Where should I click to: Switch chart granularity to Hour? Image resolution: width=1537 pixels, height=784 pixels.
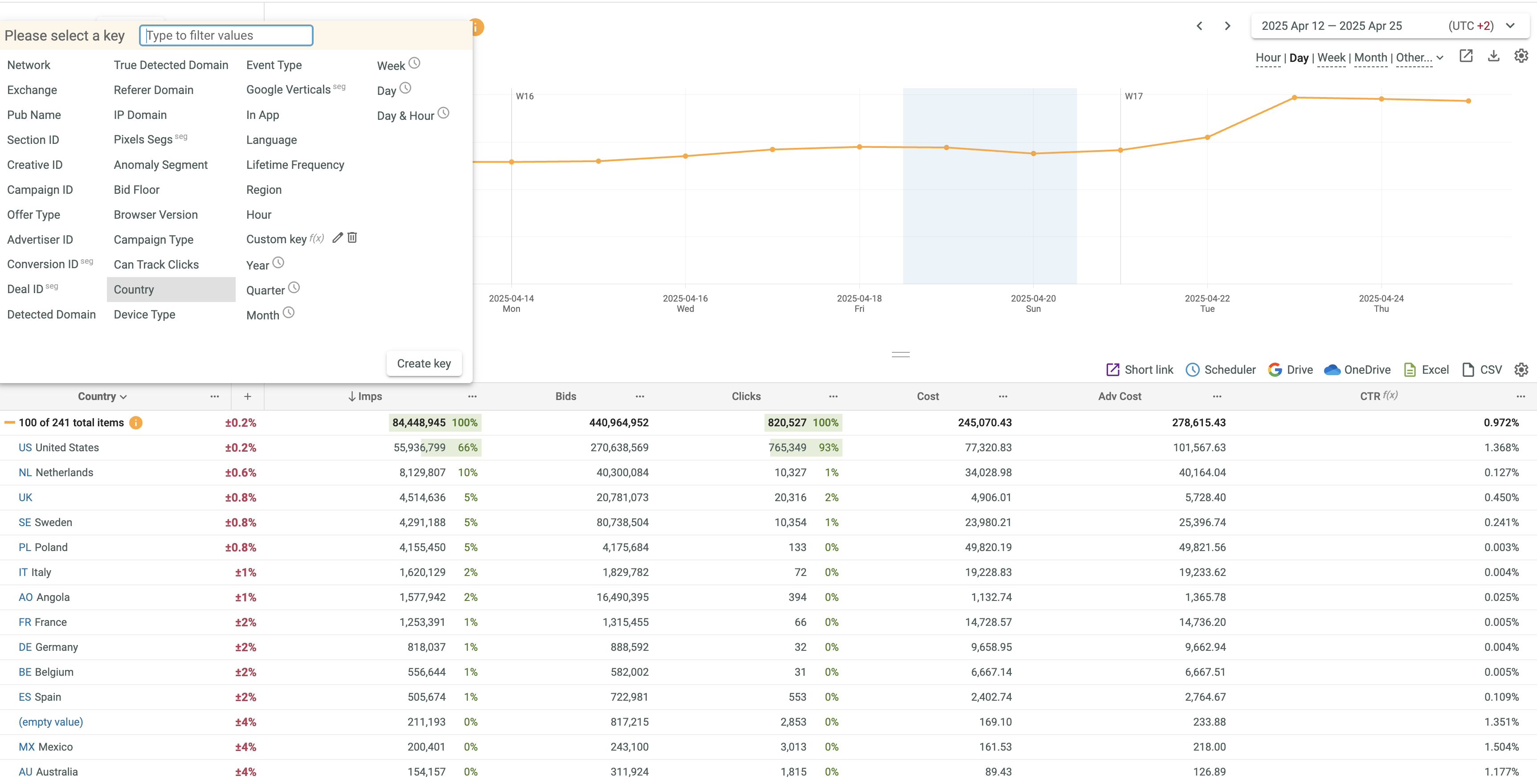[x=1268, y=58]
